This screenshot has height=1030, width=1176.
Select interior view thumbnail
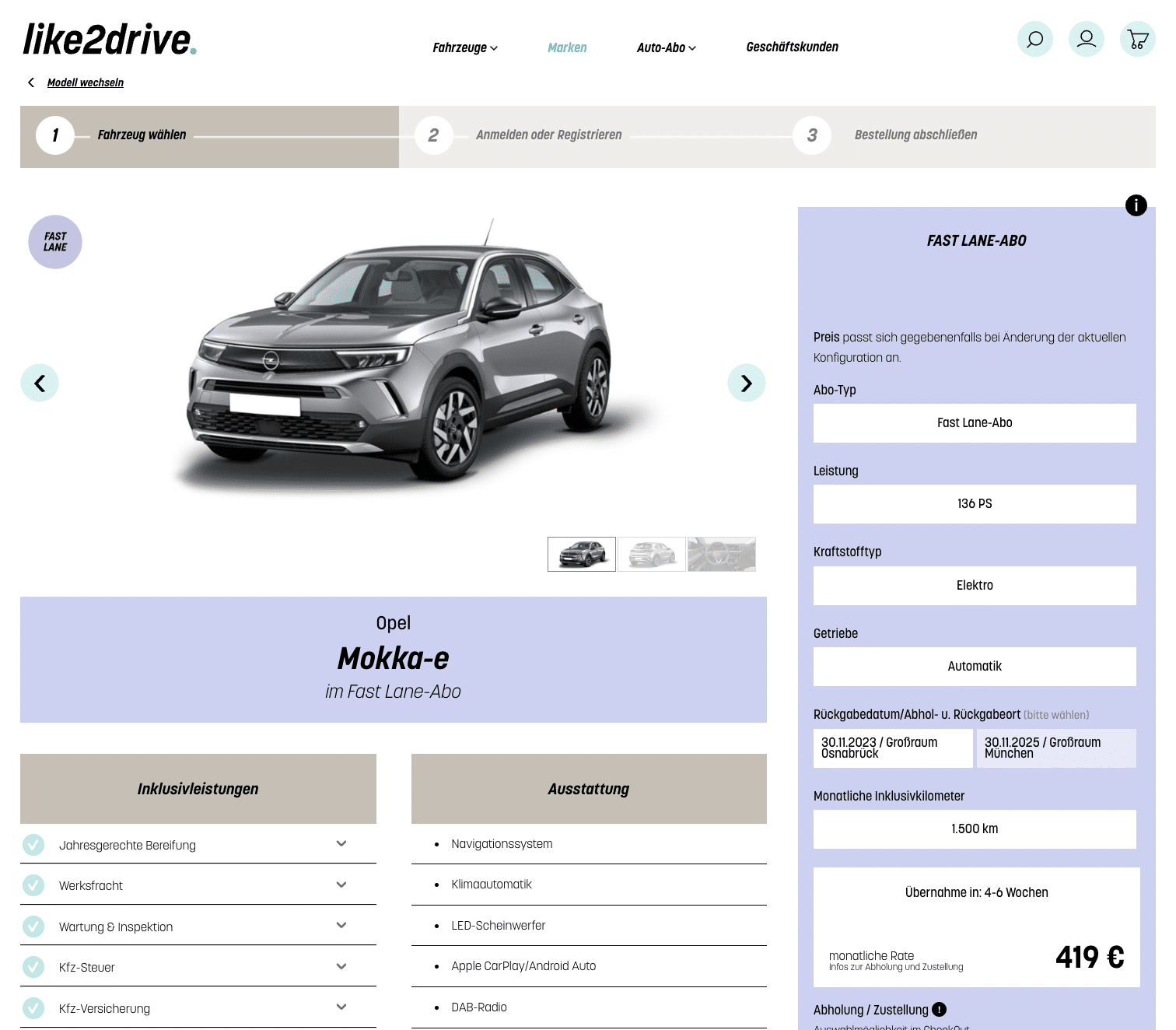pyautogui.click(x=722, y=554)
